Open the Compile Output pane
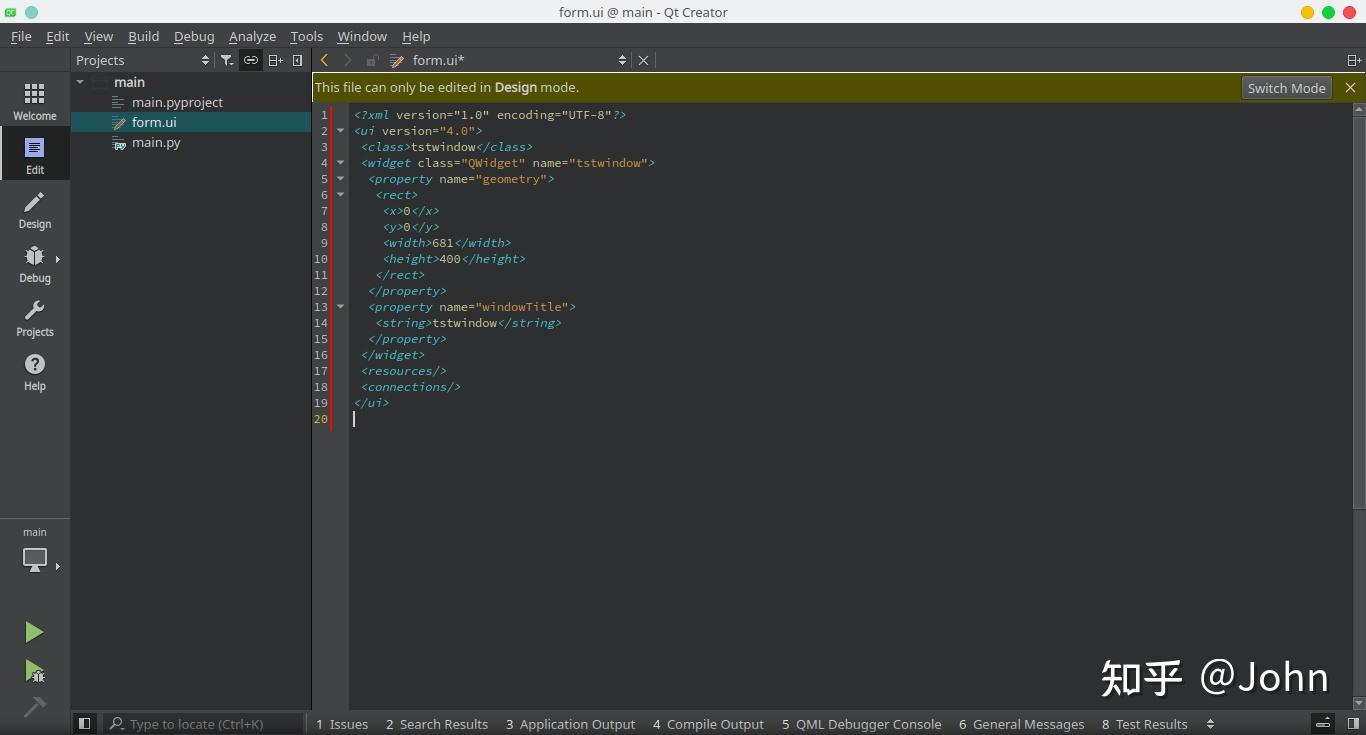This screenshot has height=735, width=1366. [708, 724]
